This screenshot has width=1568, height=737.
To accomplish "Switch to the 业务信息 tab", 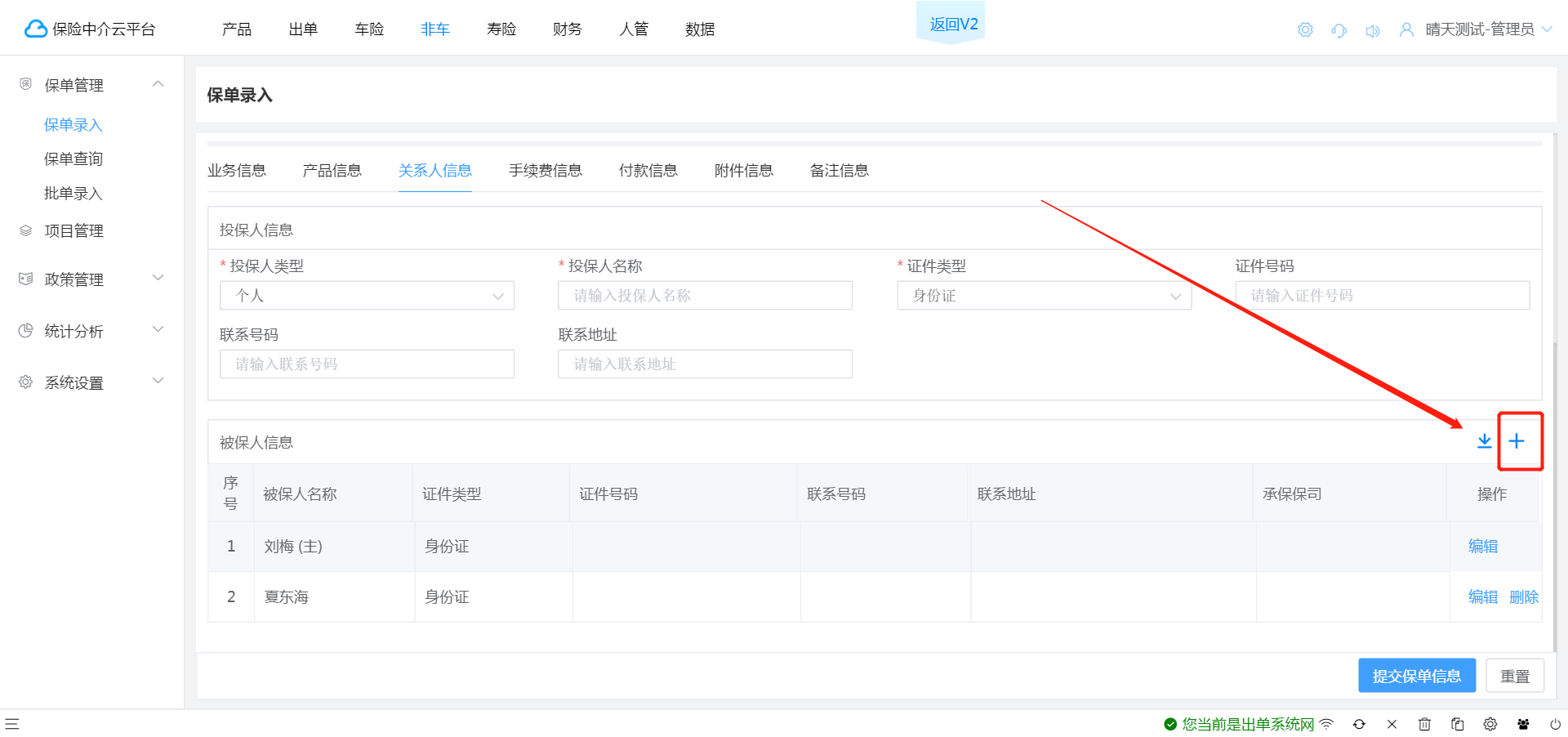I will pyautogui.click(x=237, y=170).
